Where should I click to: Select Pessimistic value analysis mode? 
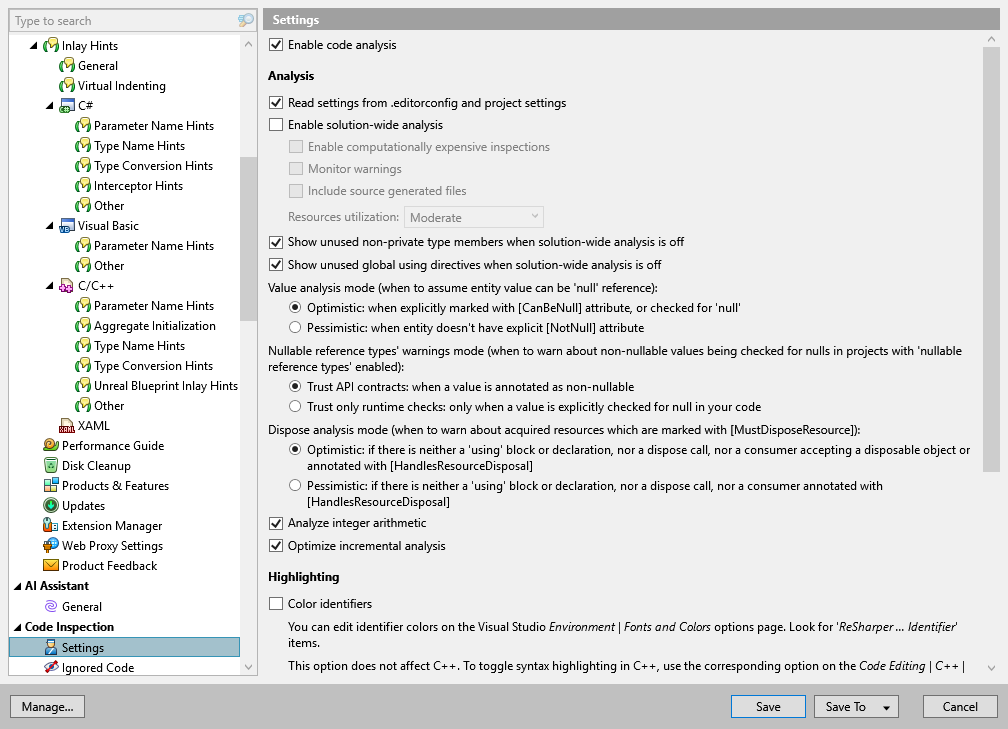pyautogui.click(x=295, y=327)
